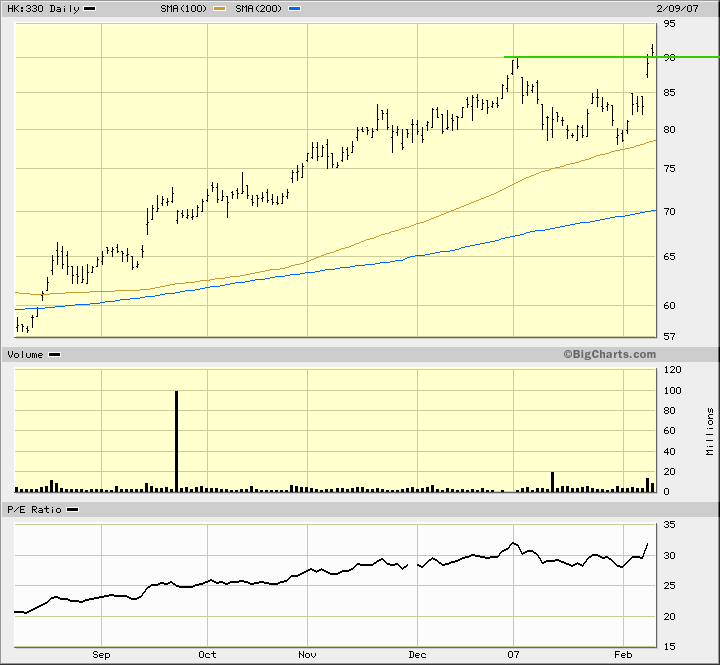This screenshot has height=665, width=720.
Task: Click the latest price bar above 90
Action: (652, 50)
